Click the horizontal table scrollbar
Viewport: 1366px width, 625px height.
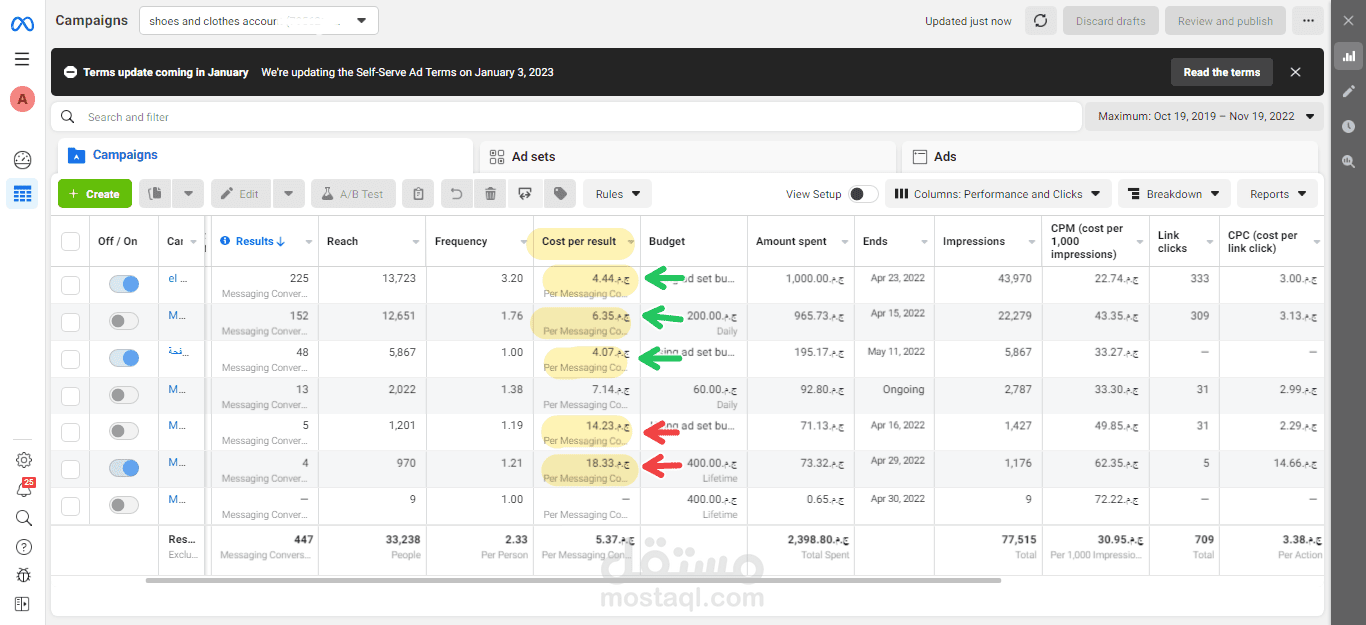[x=573, y=580]
